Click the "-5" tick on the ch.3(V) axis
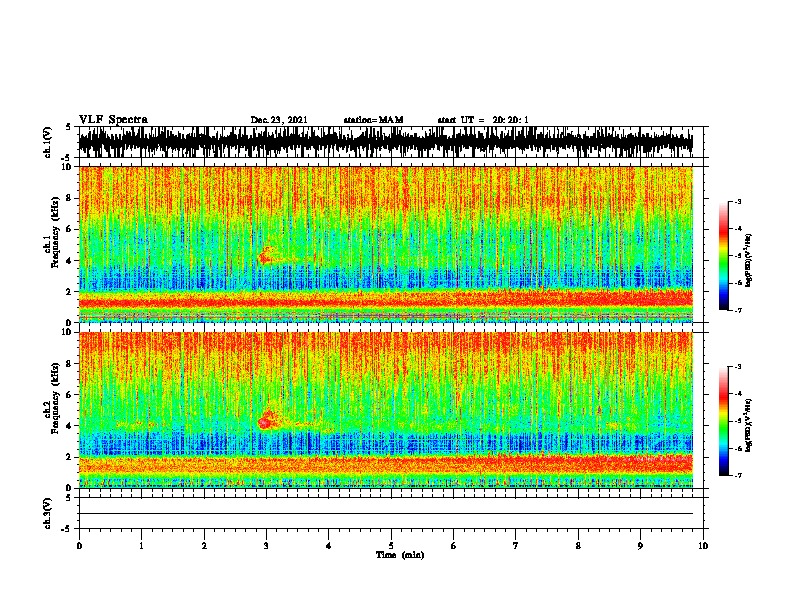Image resolution: width=792 pixels, height=612 pixels. point(66,529)
